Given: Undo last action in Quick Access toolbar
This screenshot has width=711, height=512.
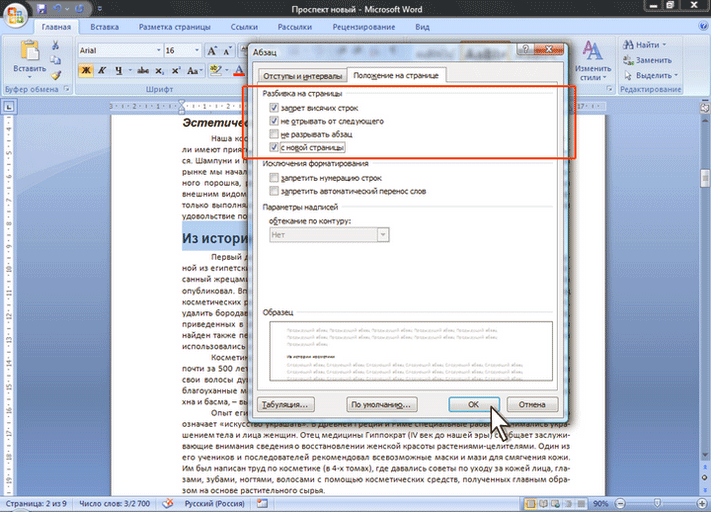Looking at the screenshot, I should pyautogui.click(x=57, y=9).
